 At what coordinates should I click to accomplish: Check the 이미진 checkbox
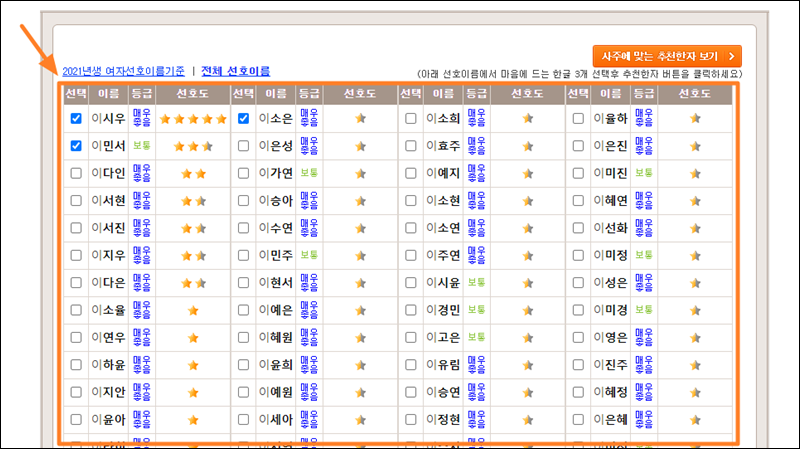click(x=578, y=173)
